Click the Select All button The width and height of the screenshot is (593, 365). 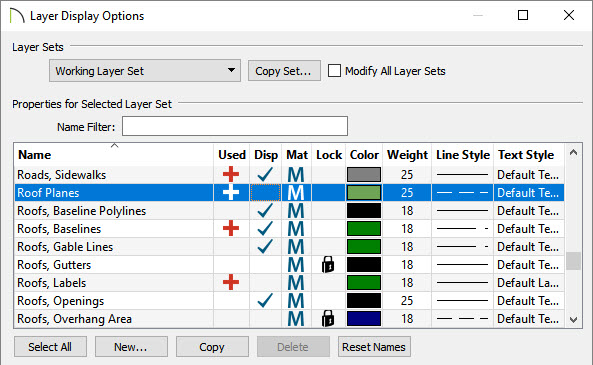tap(50, 347)
